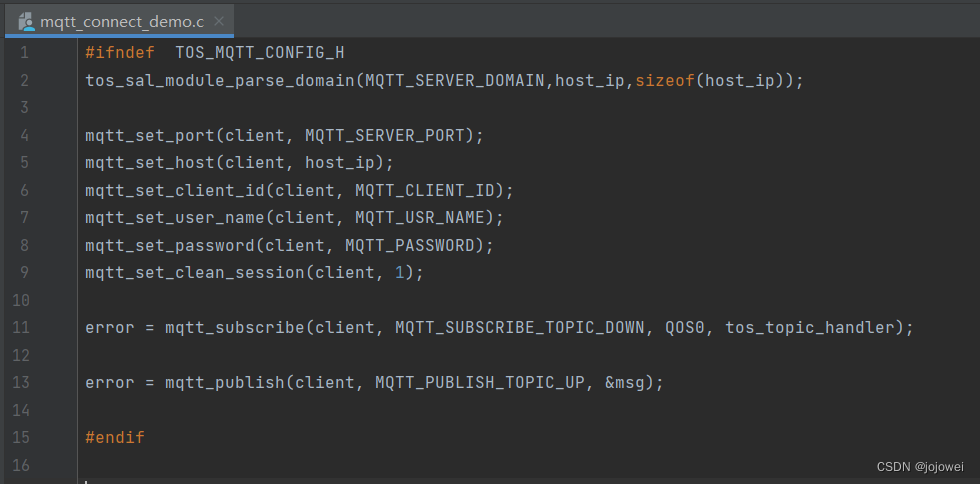
Task: Click the MQTT_PASSWORD constant
Action: point(410,246)
